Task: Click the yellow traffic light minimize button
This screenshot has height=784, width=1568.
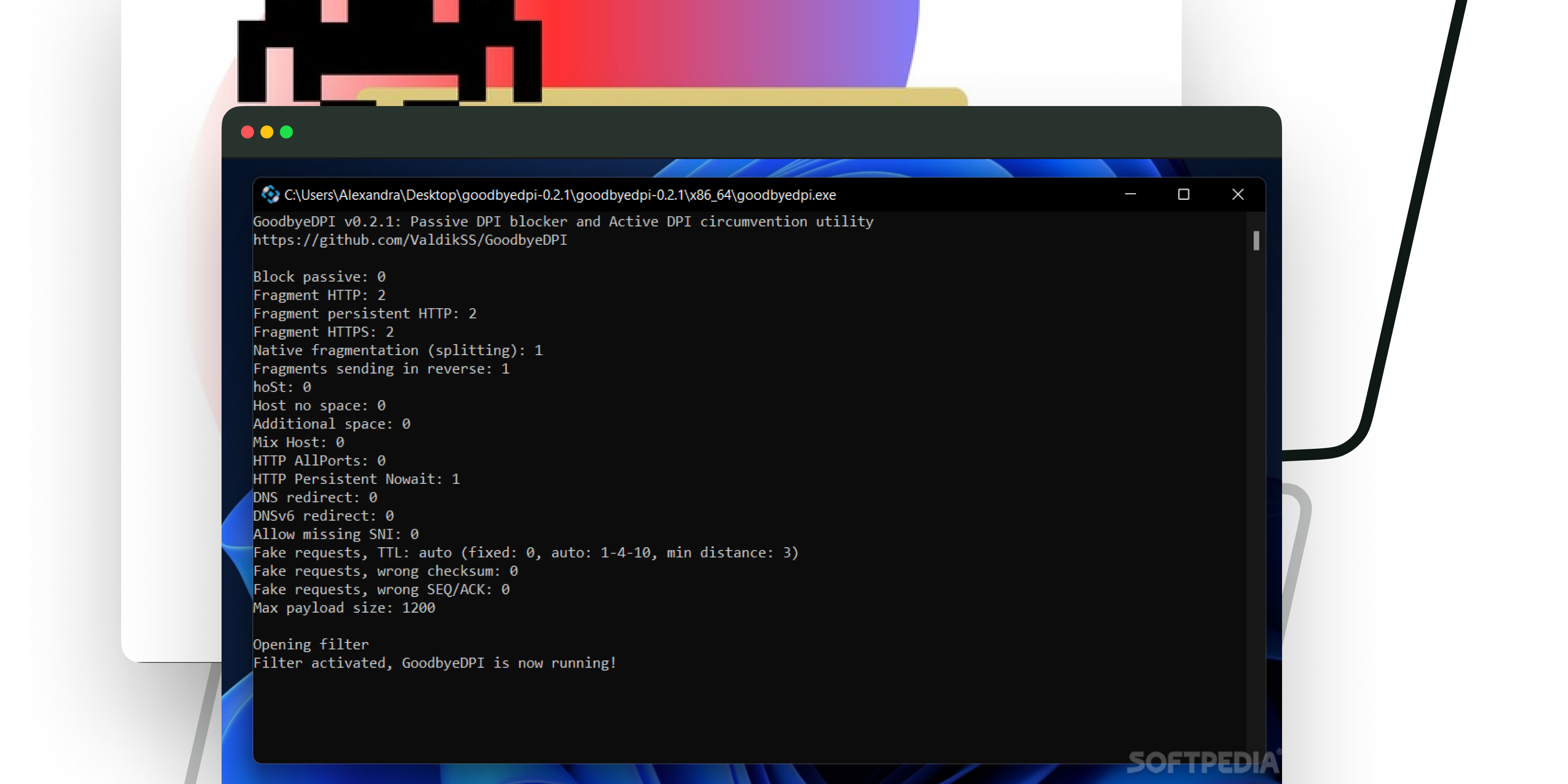Action: point(266,131)
